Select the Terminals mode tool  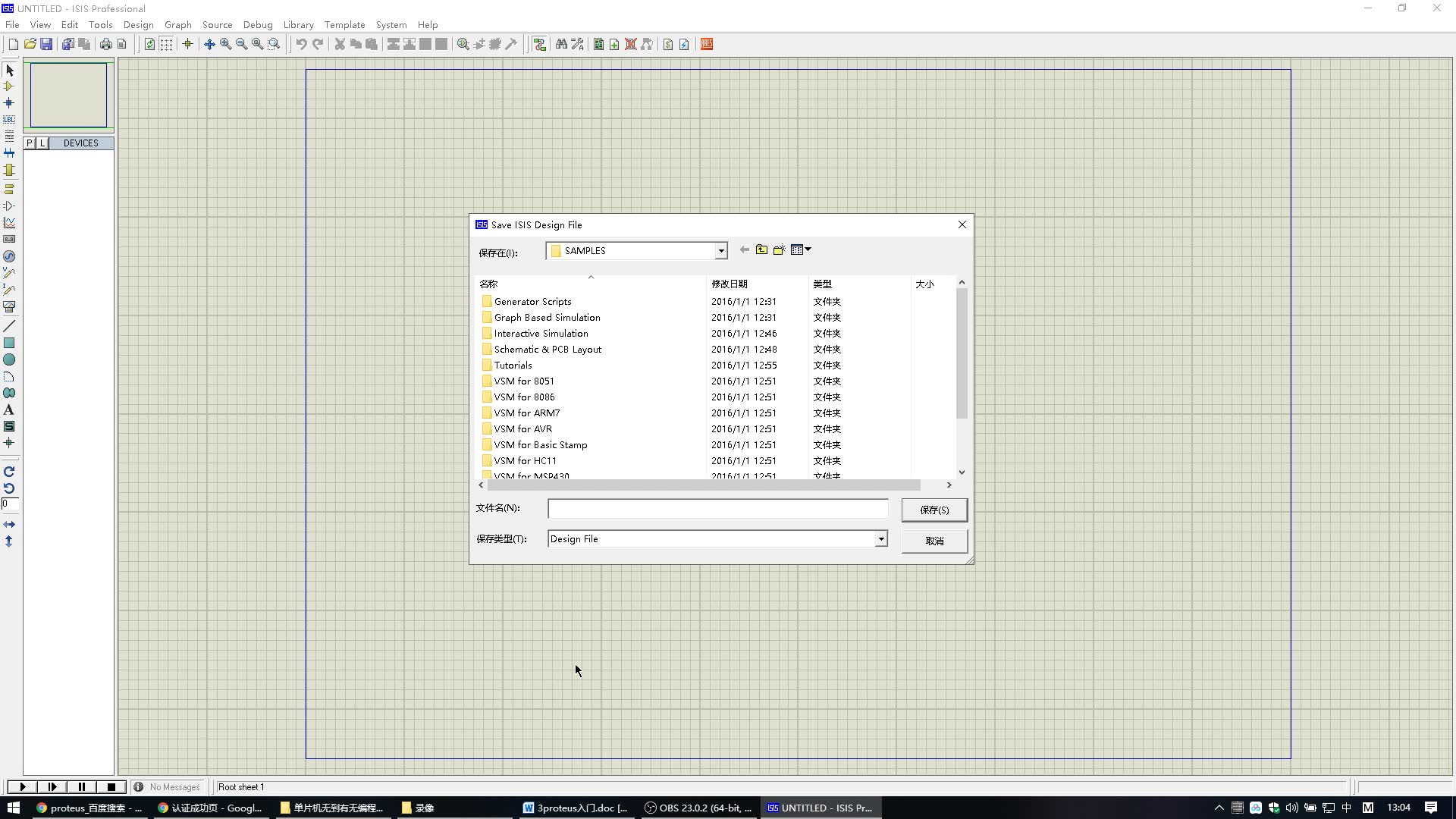coord(9,189)
